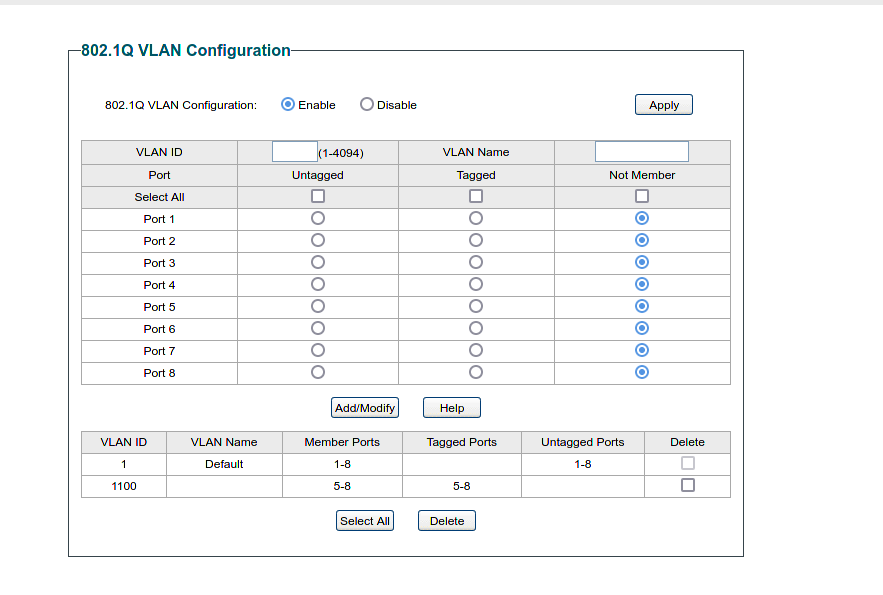Tick the Delete checkbox for VLAN 1100
The height and width of the screenshot is (595, 883).
687,485
